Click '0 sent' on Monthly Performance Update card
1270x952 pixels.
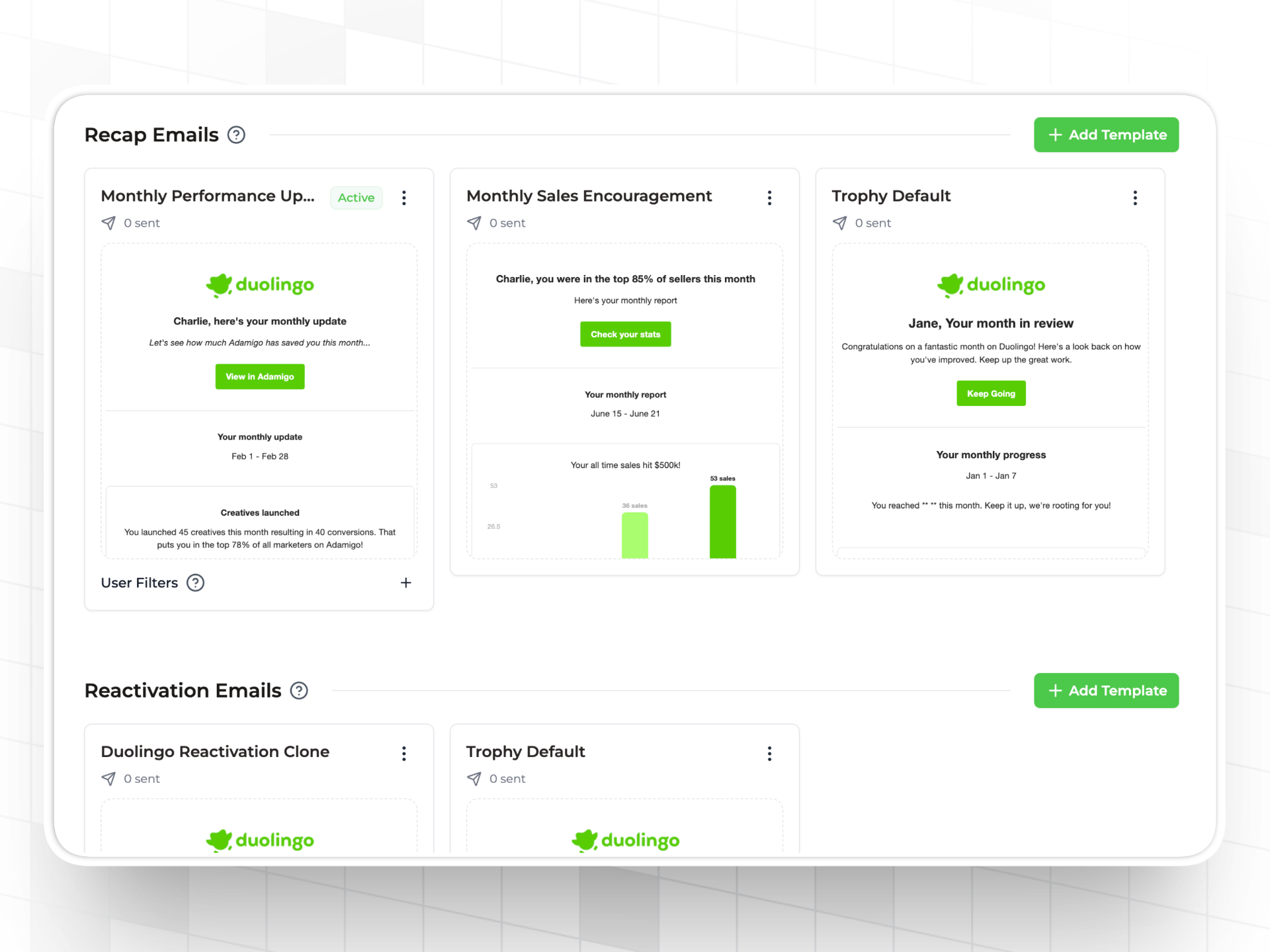coord(142,223)
